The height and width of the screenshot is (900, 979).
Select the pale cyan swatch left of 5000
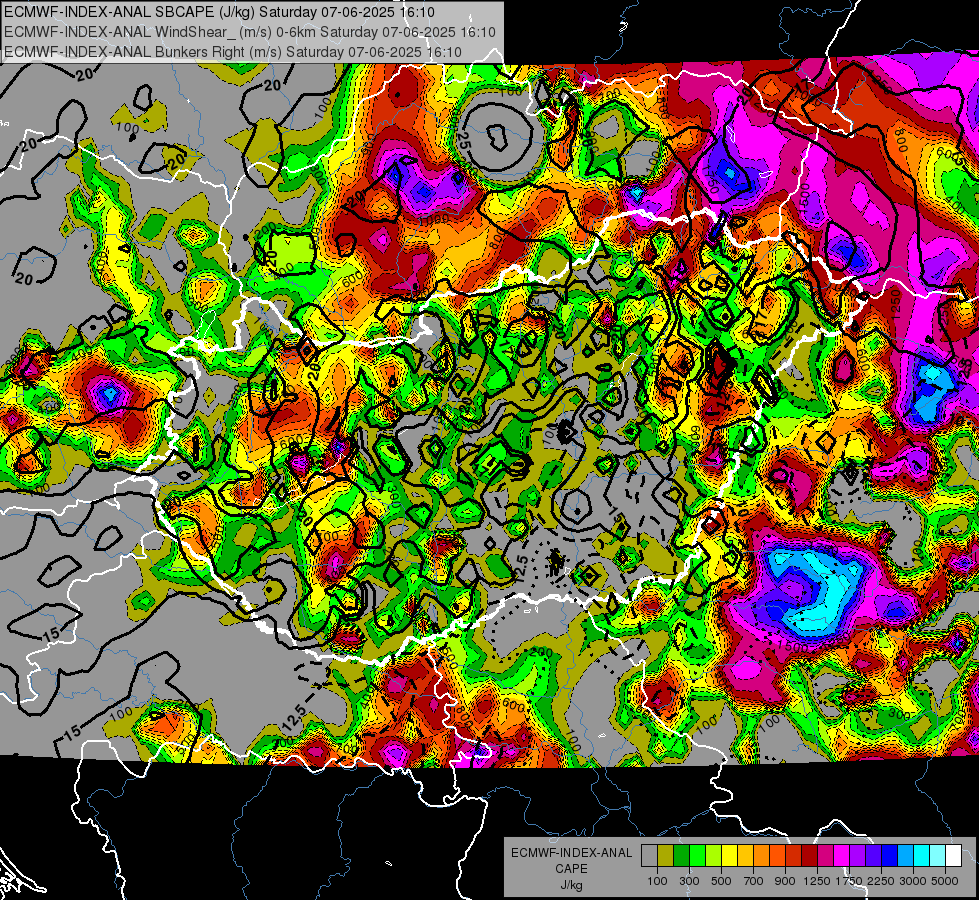937,856
